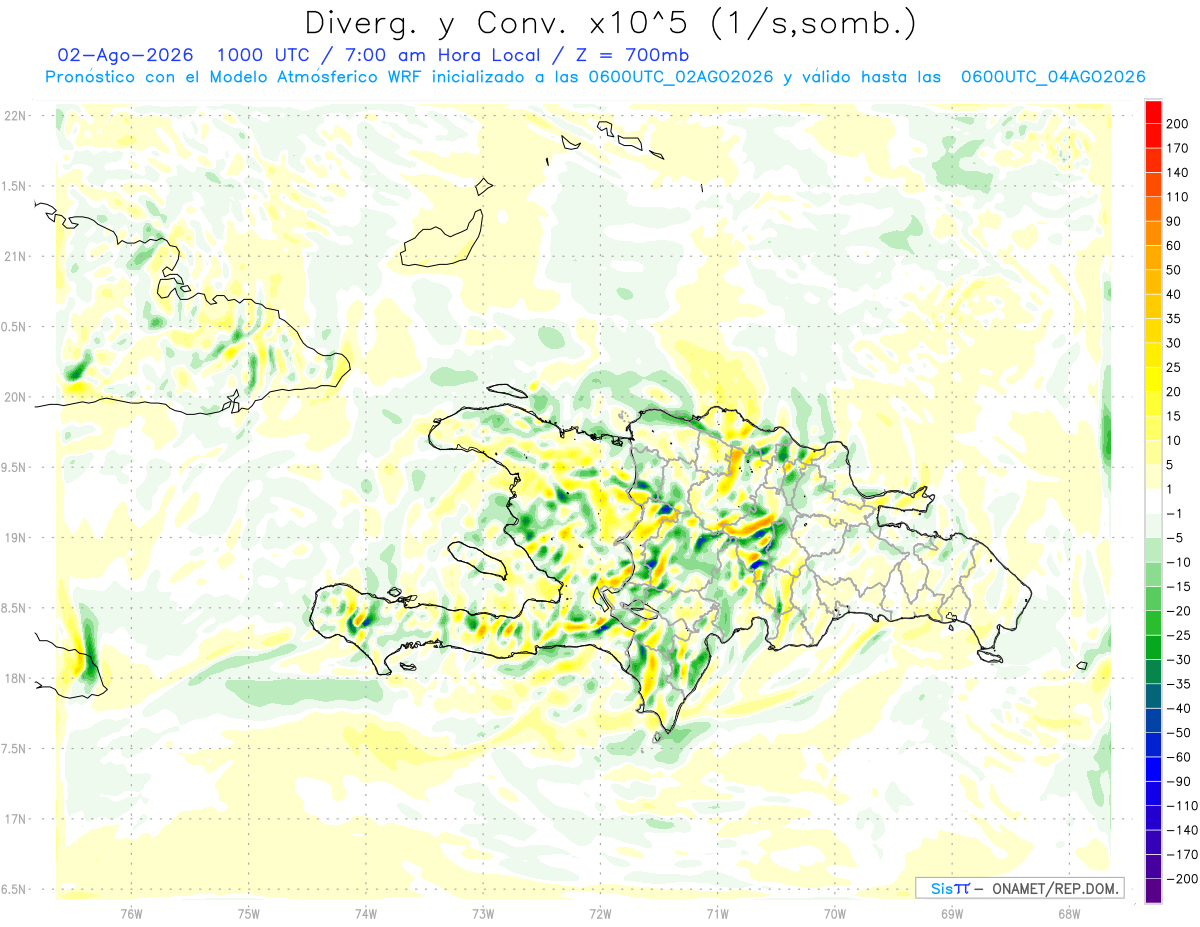This screenshot has height=927, width=1200.
Task: Click the '0600UTC_04AGO2026' valid-until time
Action: 1052,77
